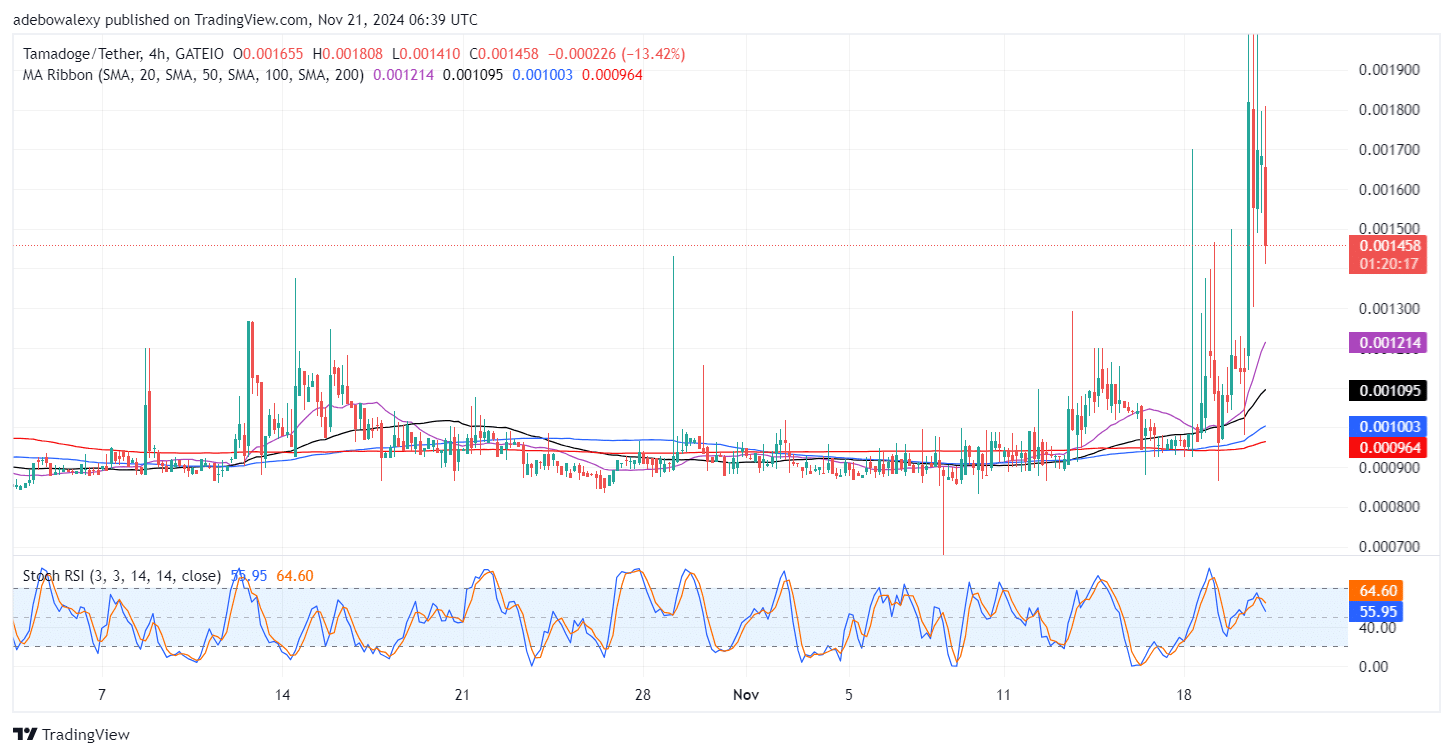Click the purple SMA 20 value 0.001214 in legend
Image resolution: width=1453 pixels, height=756 pixels.
[x=404, y=75]
